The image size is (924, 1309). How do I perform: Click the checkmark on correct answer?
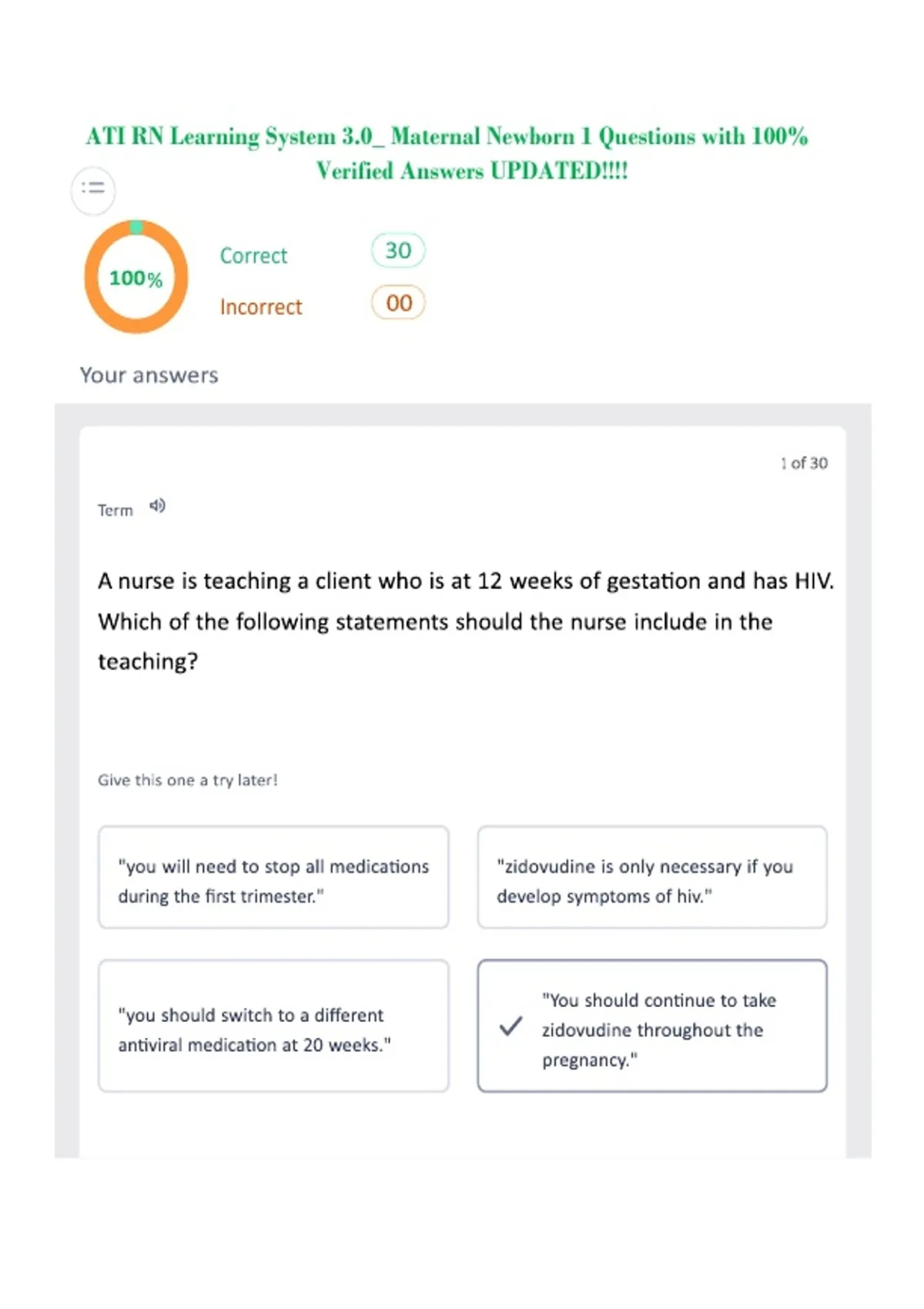(x=511, y=1026)
